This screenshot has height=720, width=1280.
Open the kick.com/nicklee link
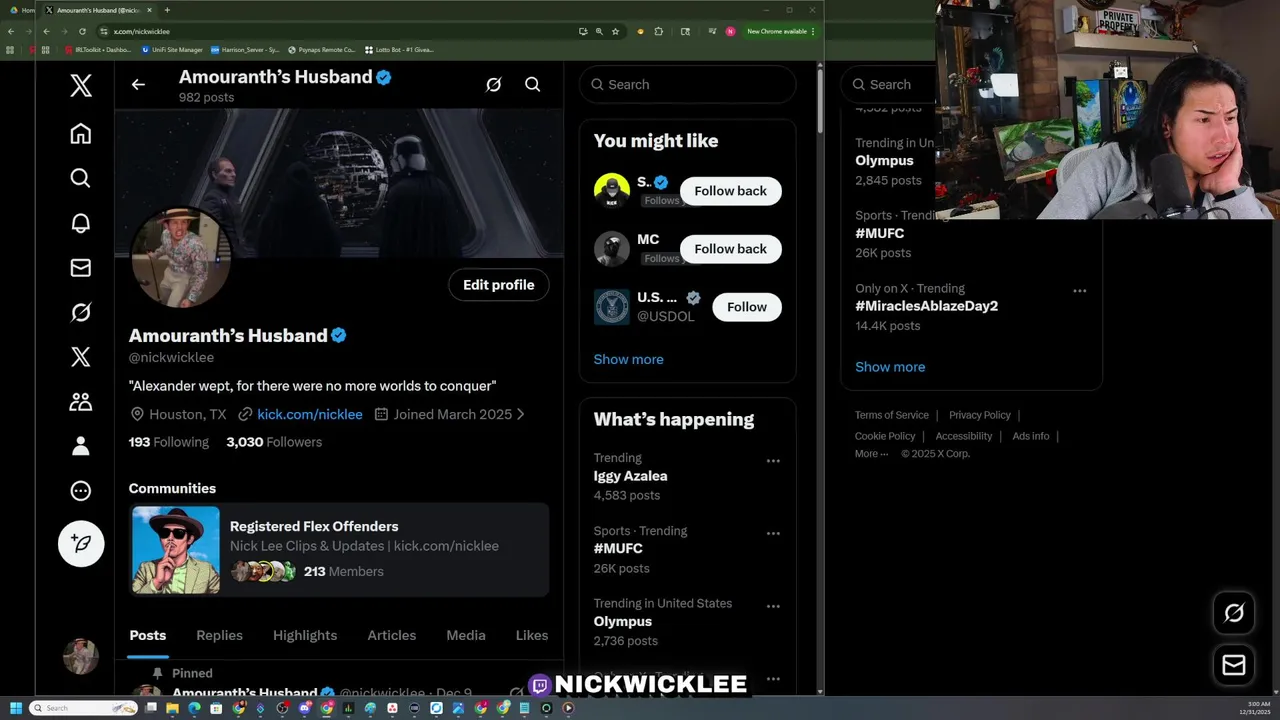click(x=310, y=414)
